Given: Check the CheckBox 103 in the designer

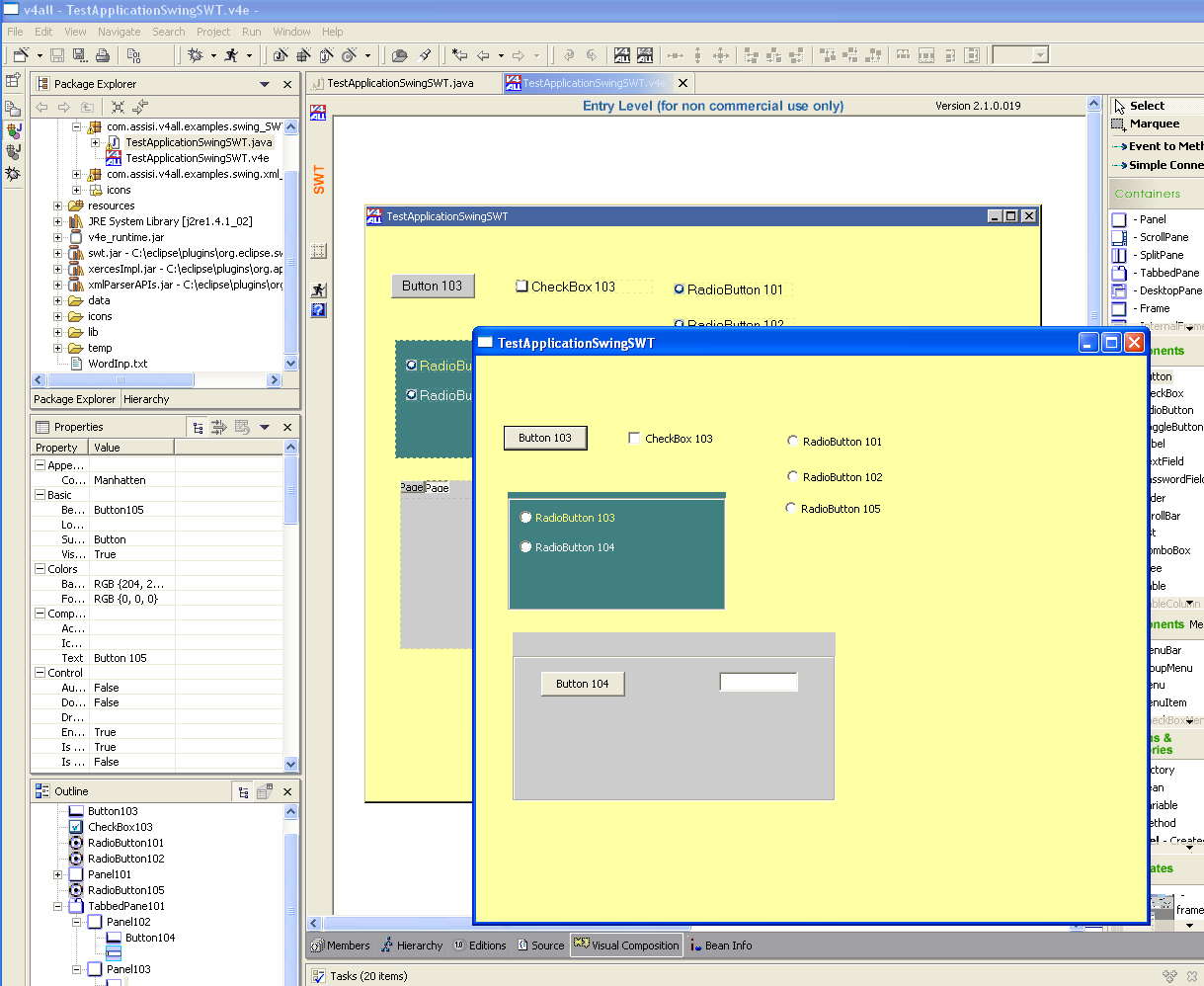Looking at the screenshot, I should (x=635, y=438).
